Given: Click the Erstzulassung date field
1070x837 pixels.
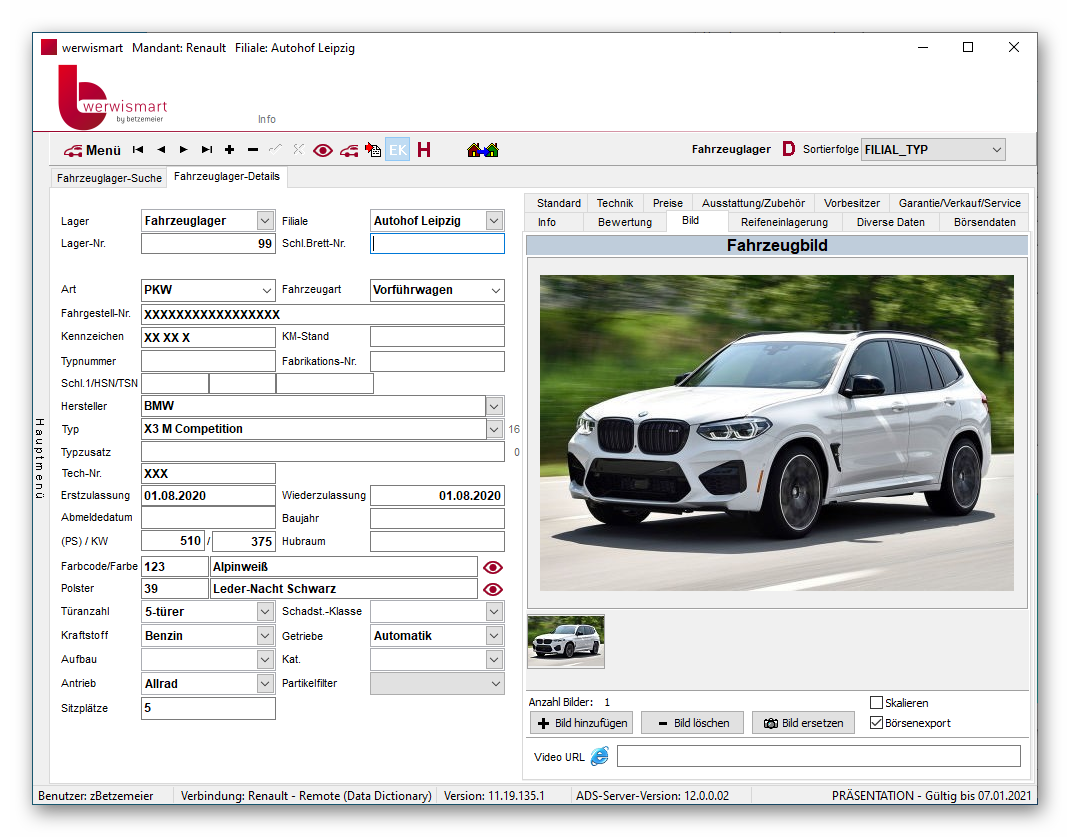Looking at the screenshot, I should 208,496.
